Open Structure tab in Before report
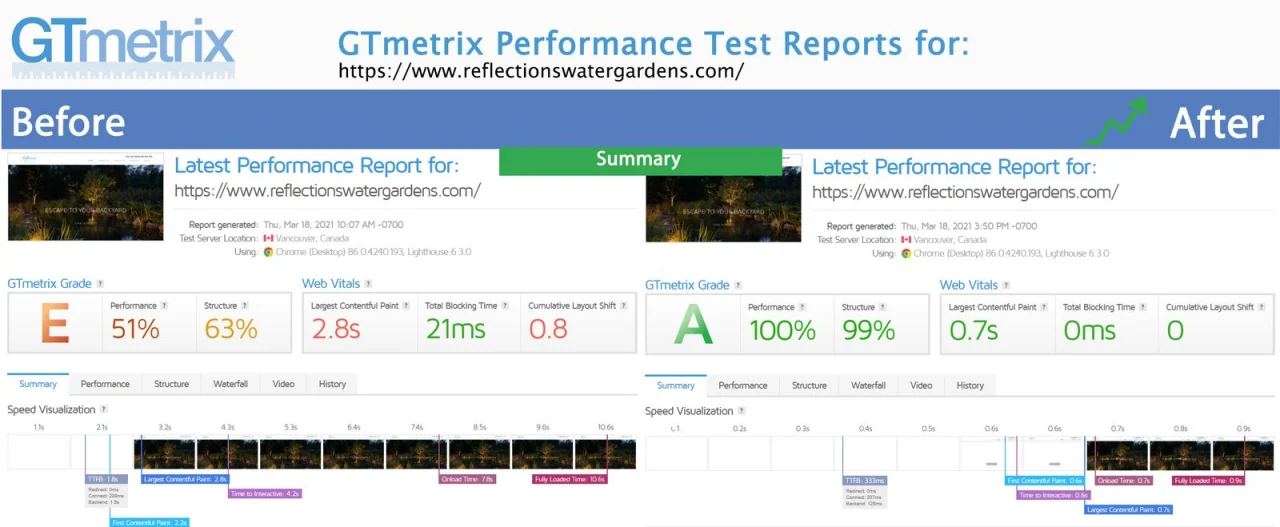This screenshot has width=1280, height=527. 171,384
